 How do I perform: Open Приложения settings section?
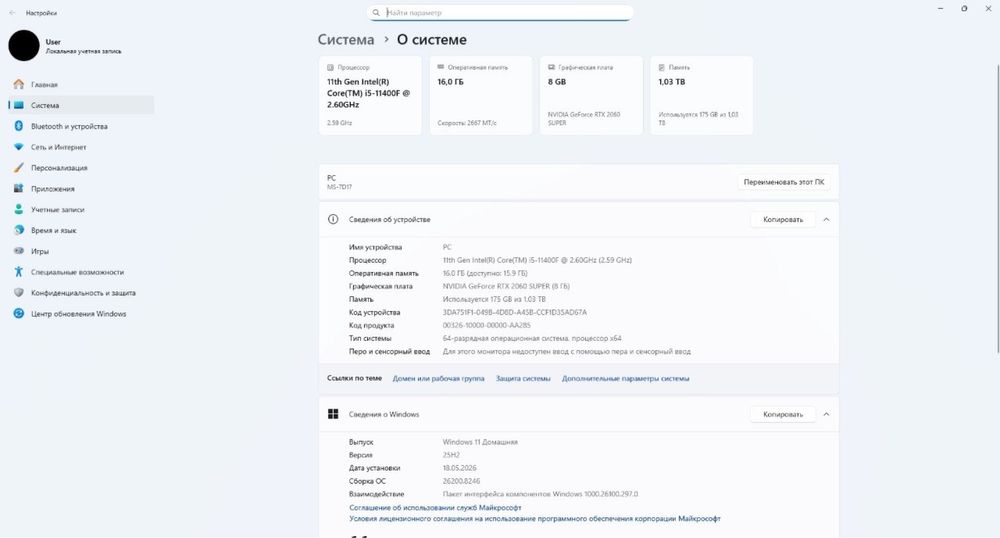(81, 189)
